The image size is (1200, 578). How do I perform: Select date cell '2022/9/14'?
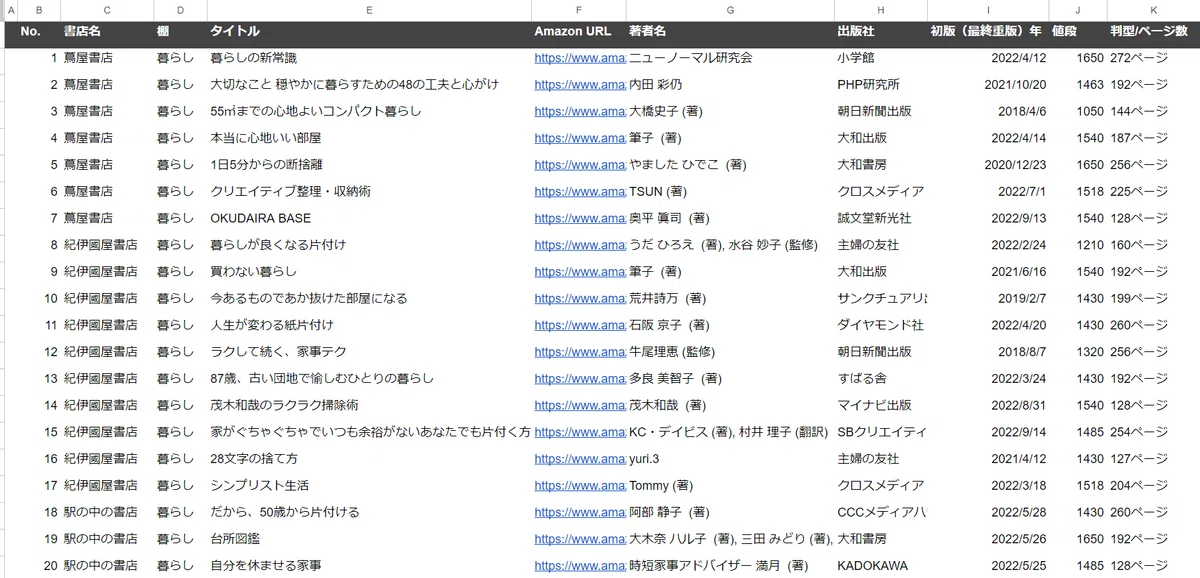(988, 432)
